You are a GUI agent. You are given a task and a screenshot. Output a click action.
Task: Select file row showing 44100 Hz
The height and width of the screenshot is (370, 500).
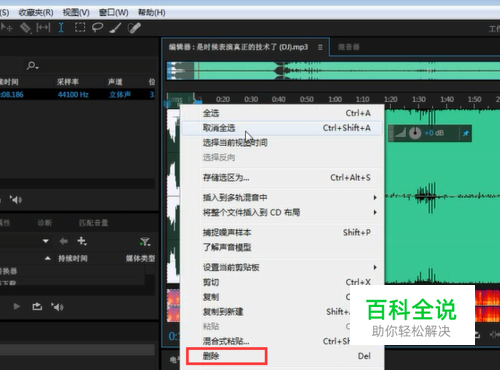click(77, 95)
